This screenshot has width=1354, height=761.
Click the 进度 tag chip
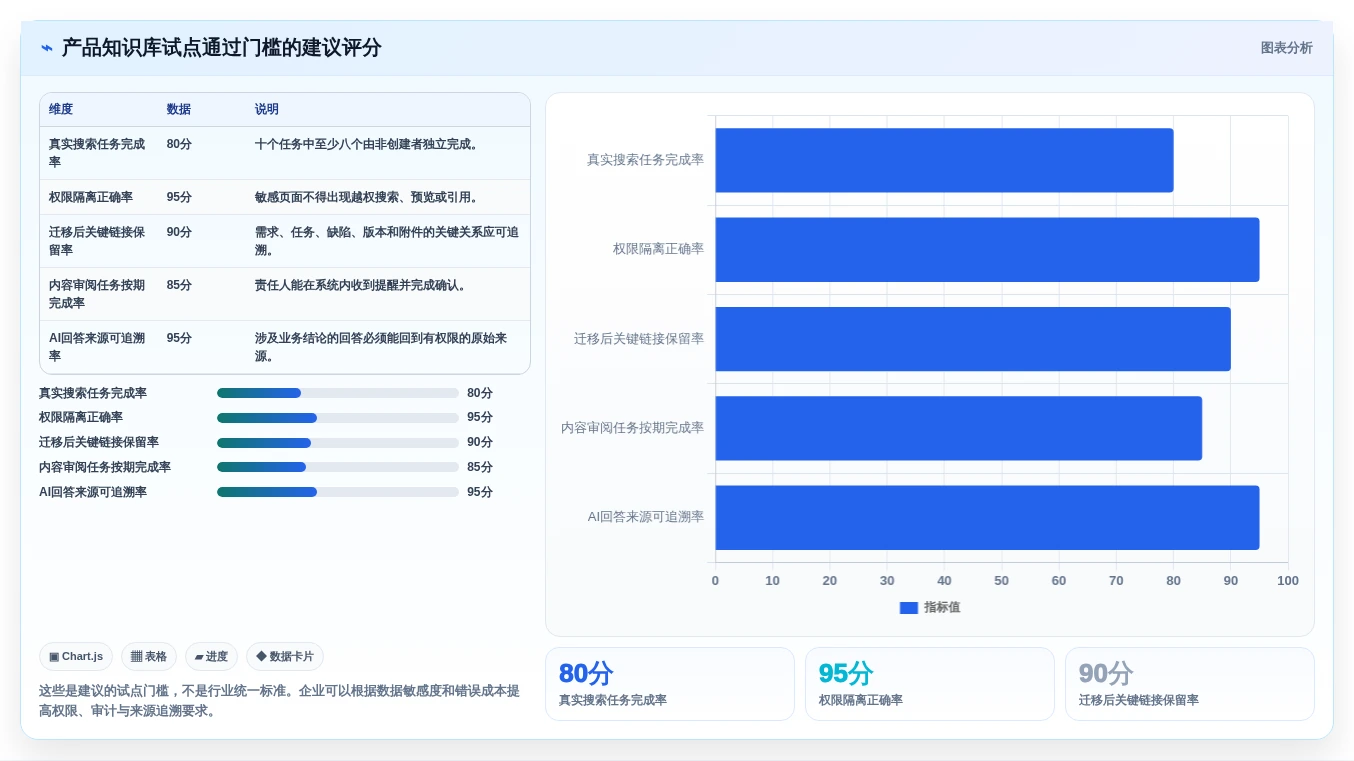coord(211,657)
